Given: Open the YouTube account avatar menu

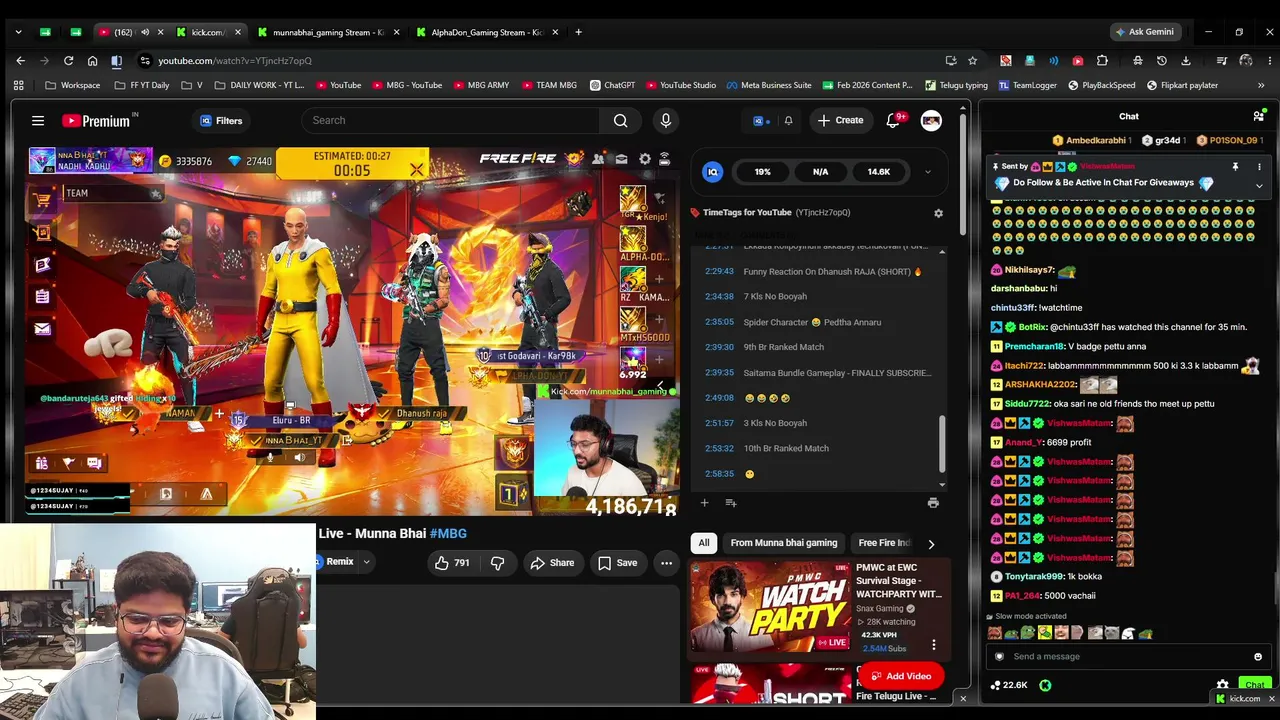Looking at the screenshot, I should (931, 121).
